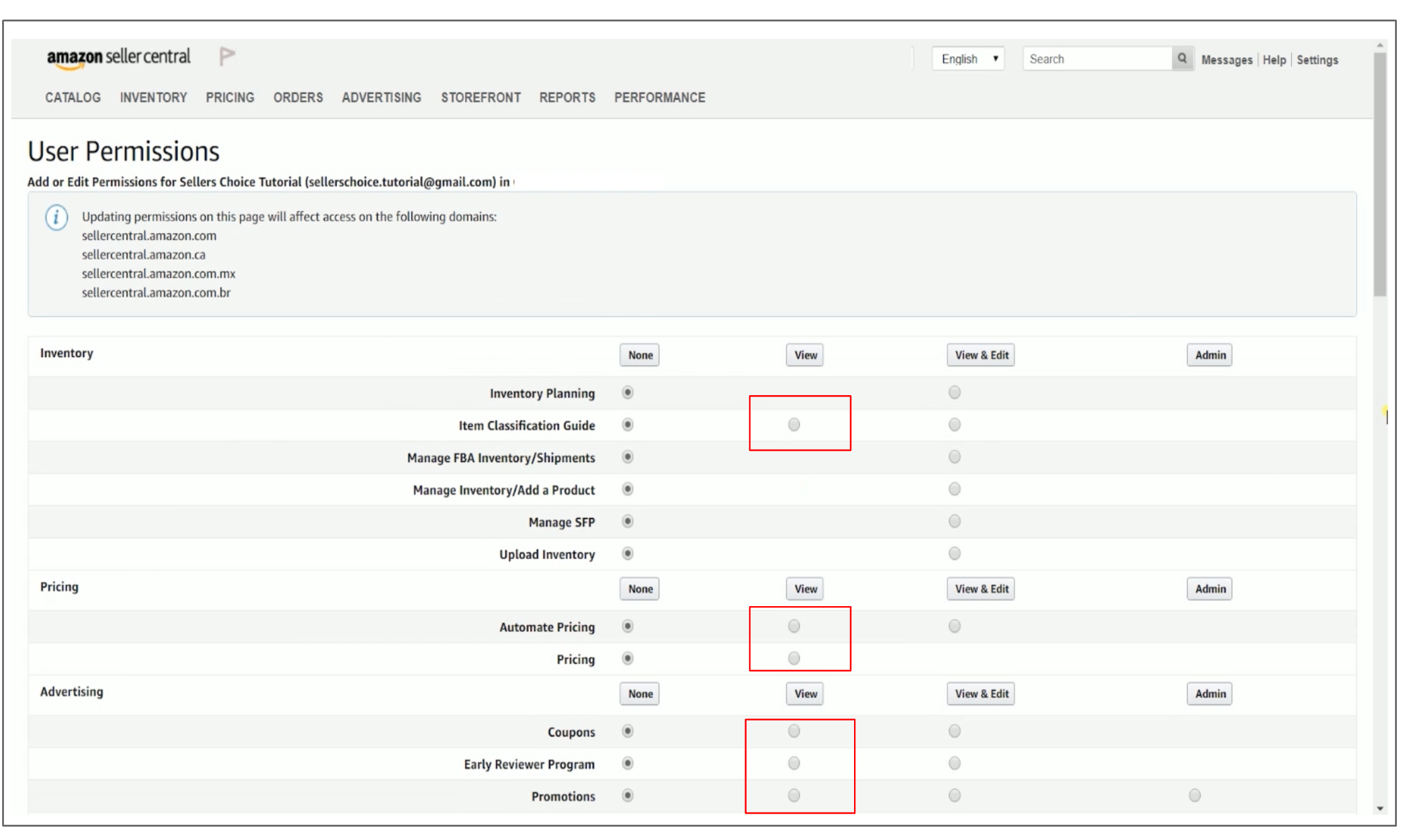Select View & Edit for Promotions
1403x840 pixels.
[954, 796]
